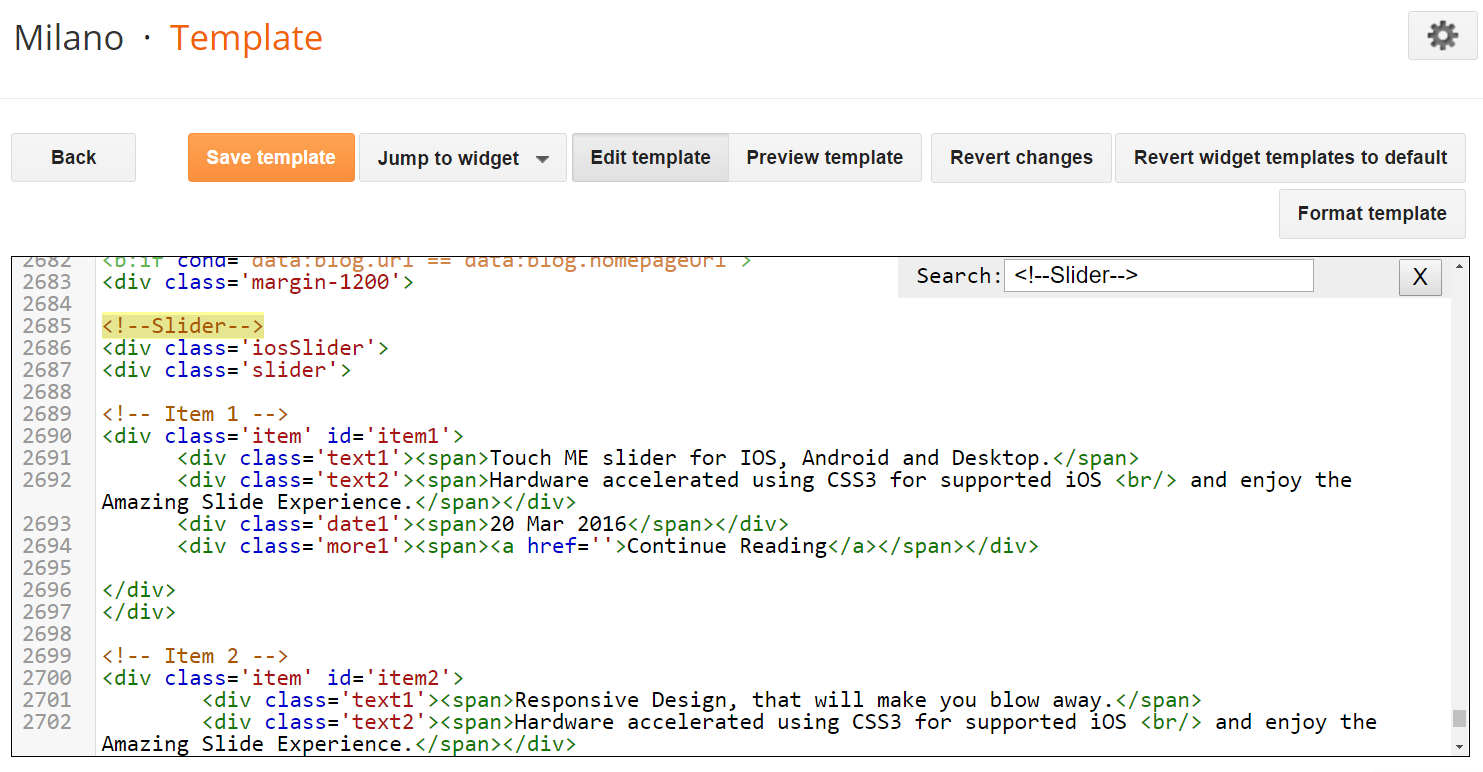The height and width of the screenshot is (772, 1483).
Task: Expand the Jump to widget dropdown
Action: point(462,158)
